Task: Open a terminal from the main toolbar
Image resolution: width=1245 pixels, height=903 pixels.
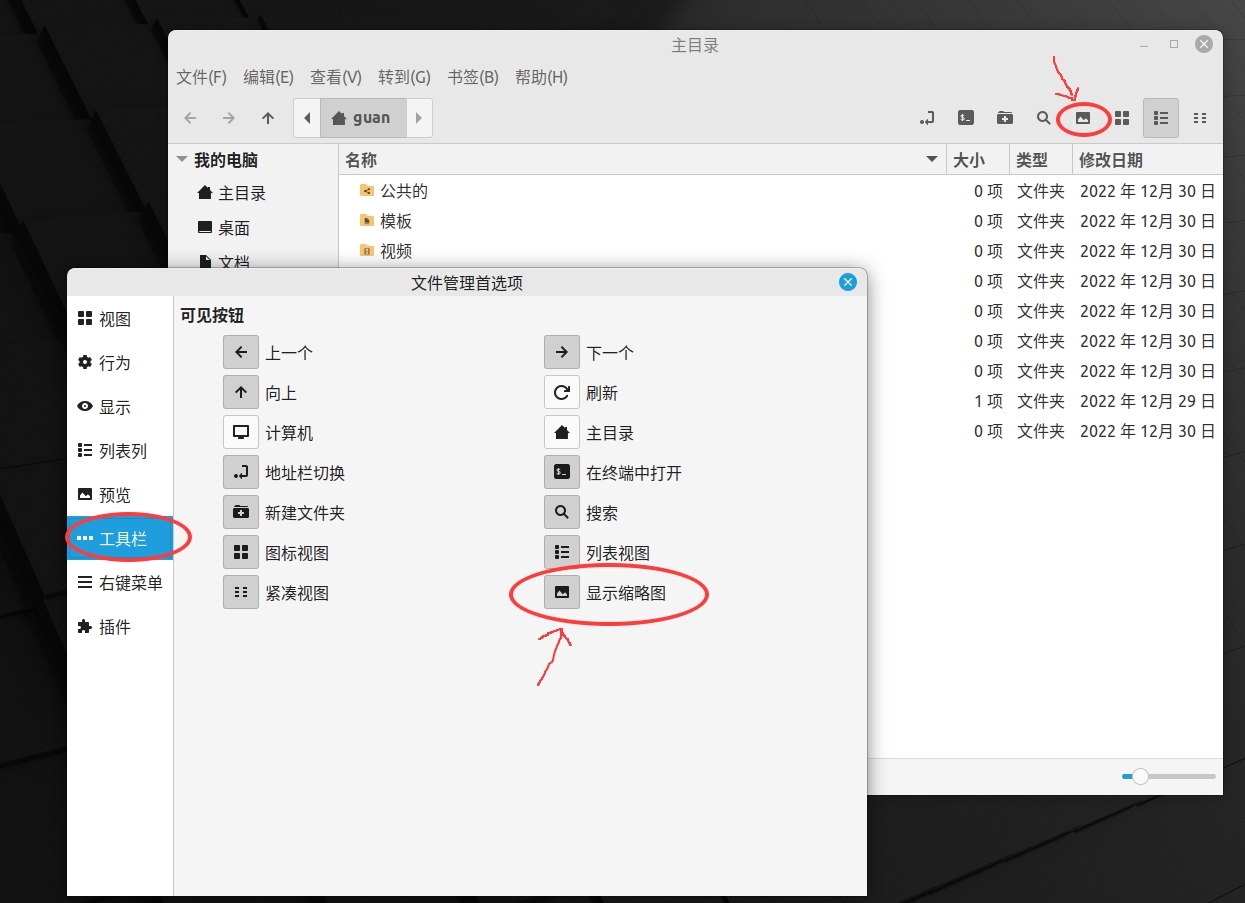Action: (x=965, y=117)
